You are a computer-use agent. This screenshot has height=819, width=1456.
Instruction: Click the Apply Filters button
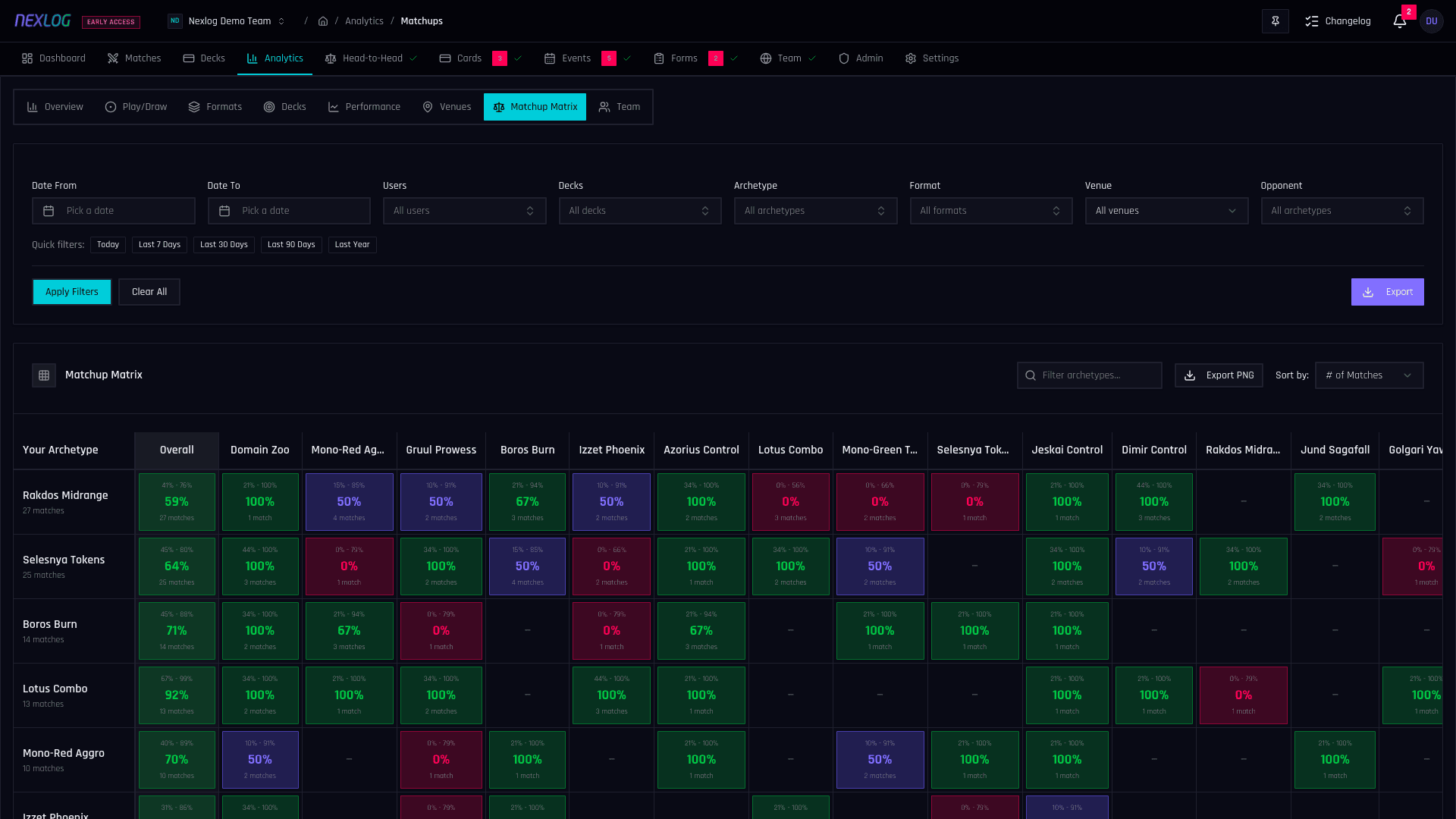click(x=72, y=292)
